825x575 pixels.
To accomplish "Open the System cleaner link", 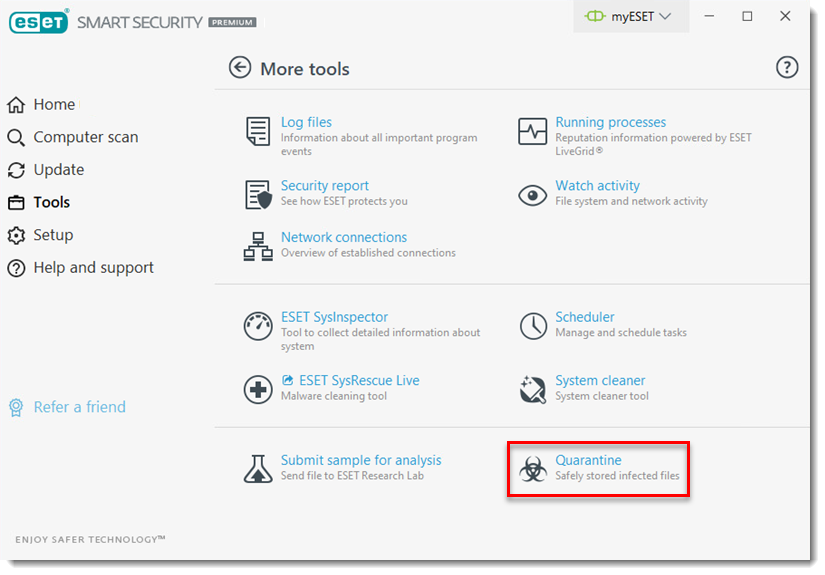I will tap(600, 380).
